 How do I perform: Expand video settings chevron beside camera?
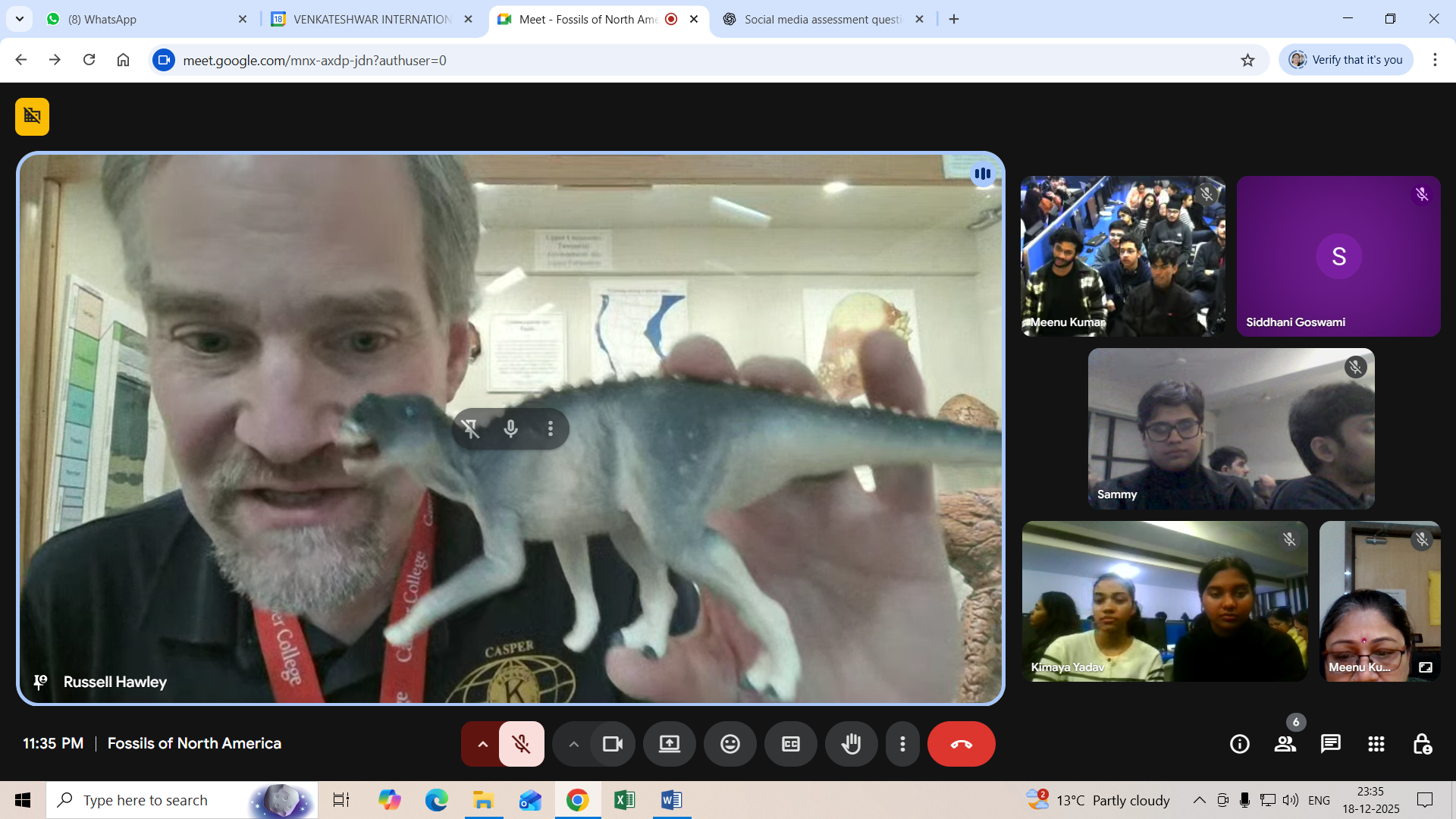[573, 744]
